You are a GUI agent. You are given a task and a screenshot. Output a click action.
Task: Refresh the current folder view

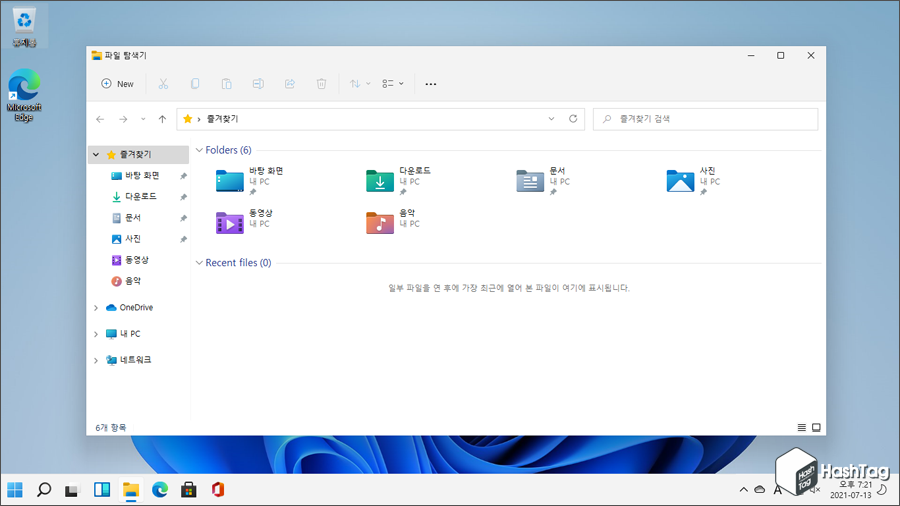(x=573, y=119)
